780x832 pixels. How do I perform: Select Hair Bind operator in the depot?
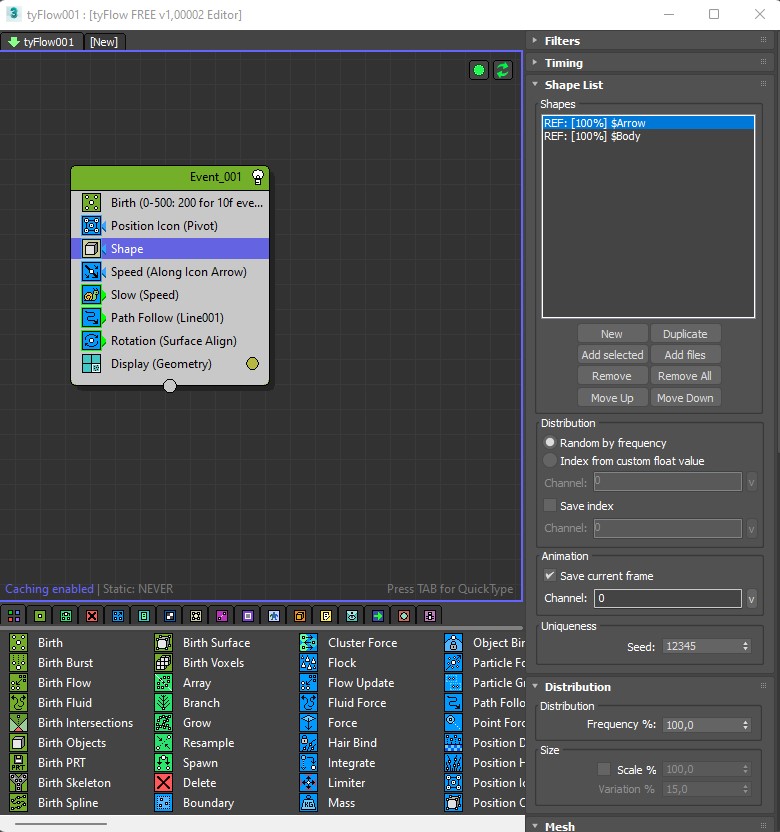339,743
